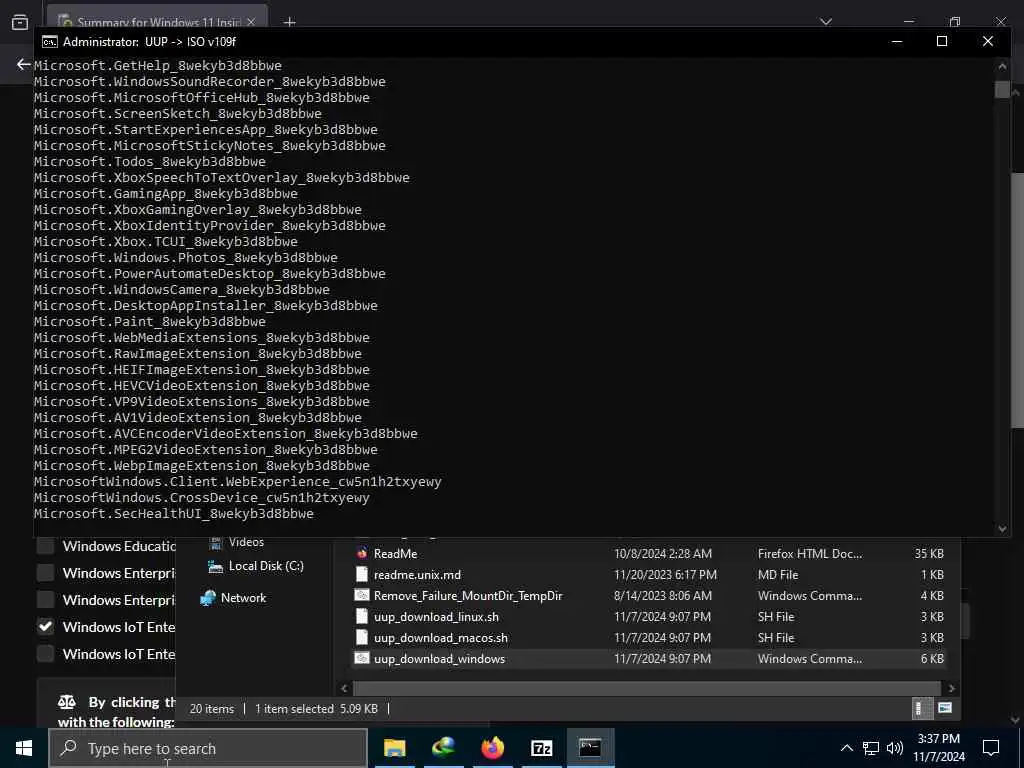Click the ReadMe Firefox HTML file icon
Screen dimensions: 1024x768
pyautogui.click(x=362, y=553)
